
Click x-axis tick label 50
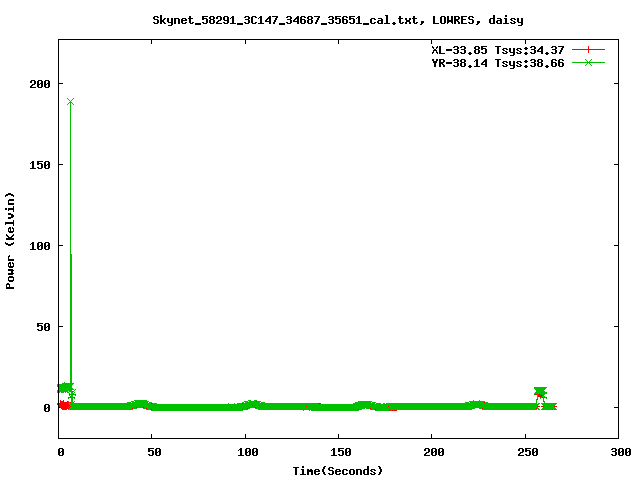(154, 452)
